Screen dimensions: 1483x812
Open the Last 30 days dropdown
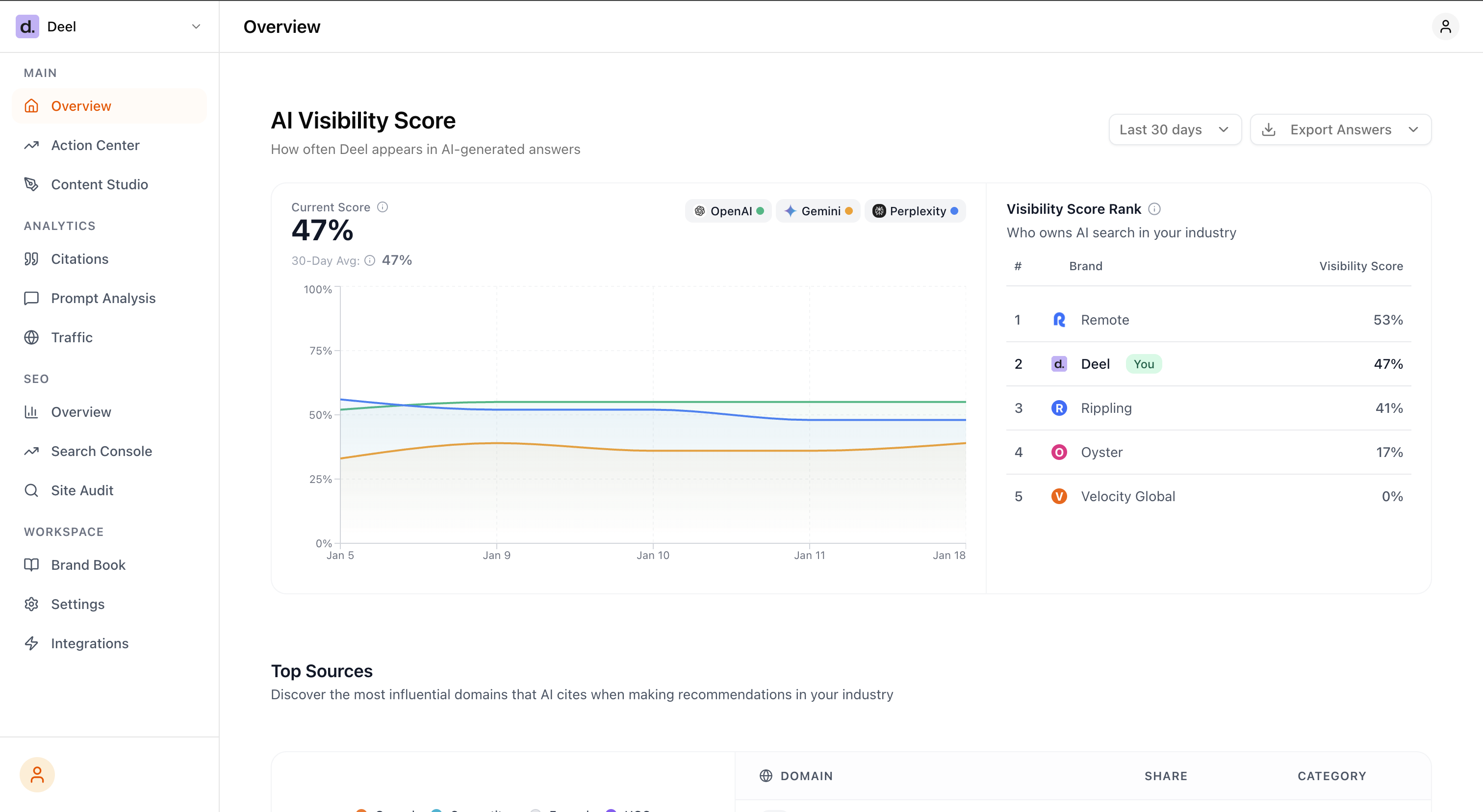[x=1175, y=129]
